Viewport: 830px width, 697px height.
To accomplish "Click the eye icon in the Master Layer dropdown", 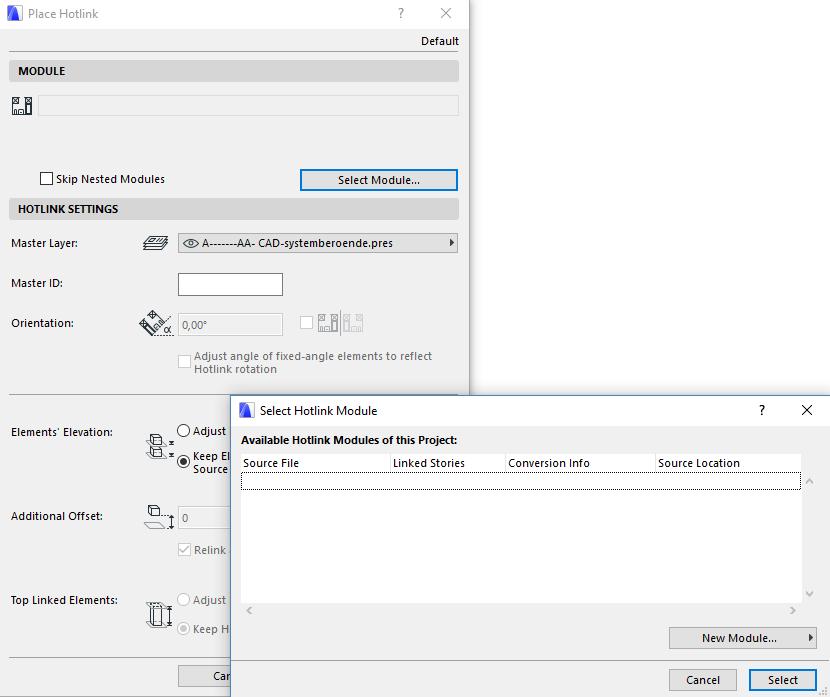I will pyautogui.click(x=191, y=243).
